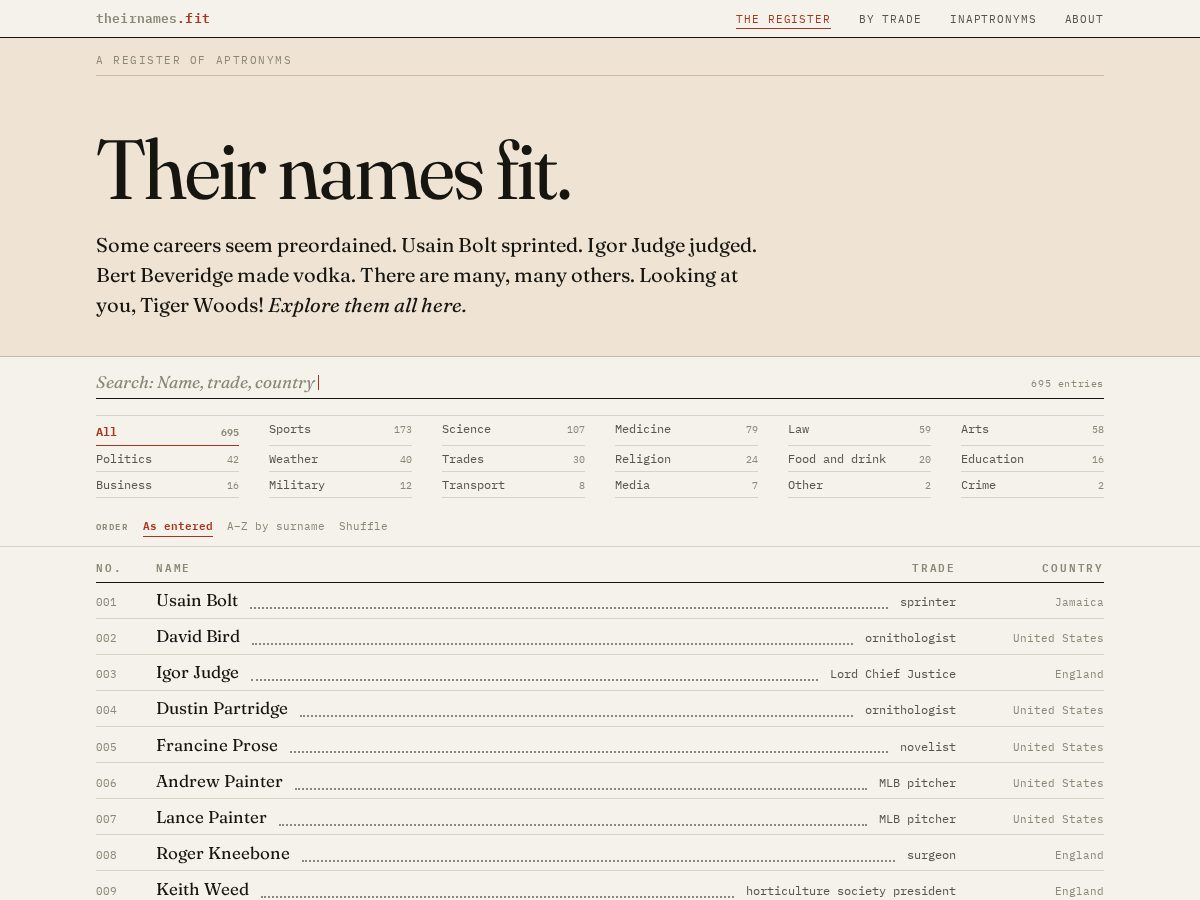Filter by the Military category
This screenshot has width=1200, height=900.
[340, 485]
